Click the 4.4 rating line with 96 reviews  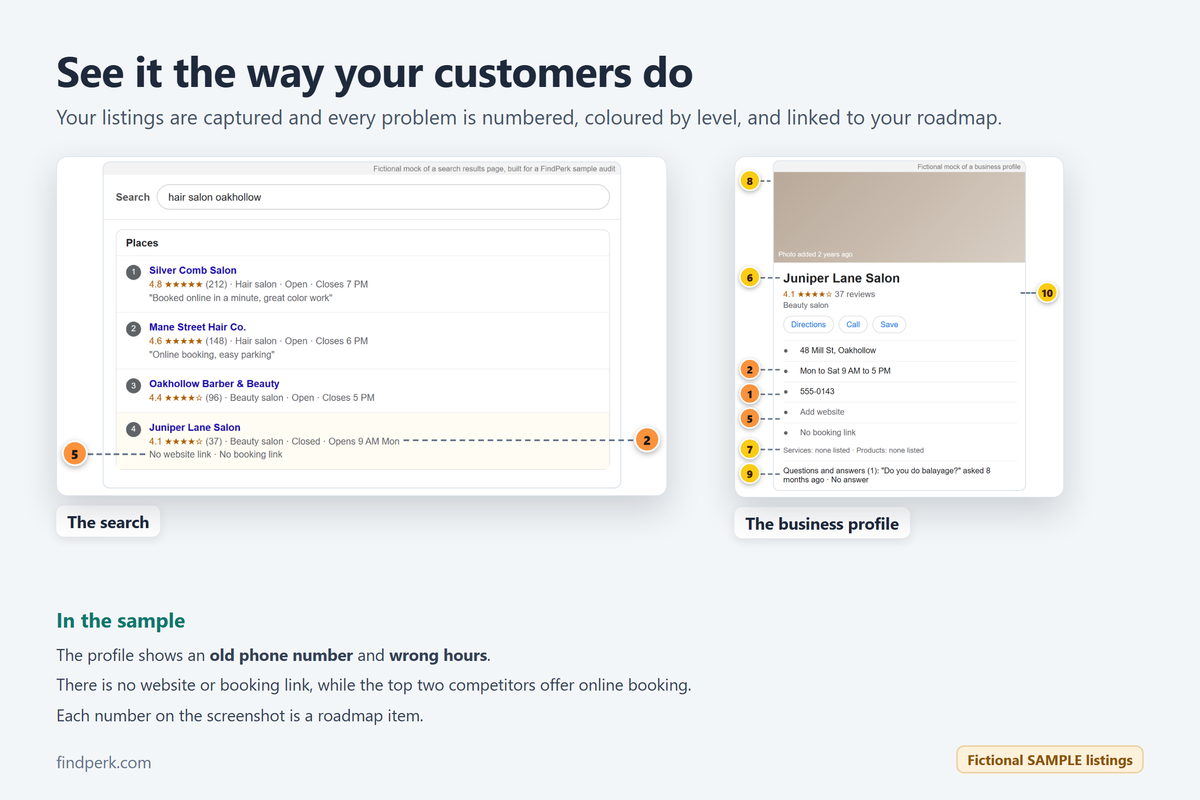point(262,398)
